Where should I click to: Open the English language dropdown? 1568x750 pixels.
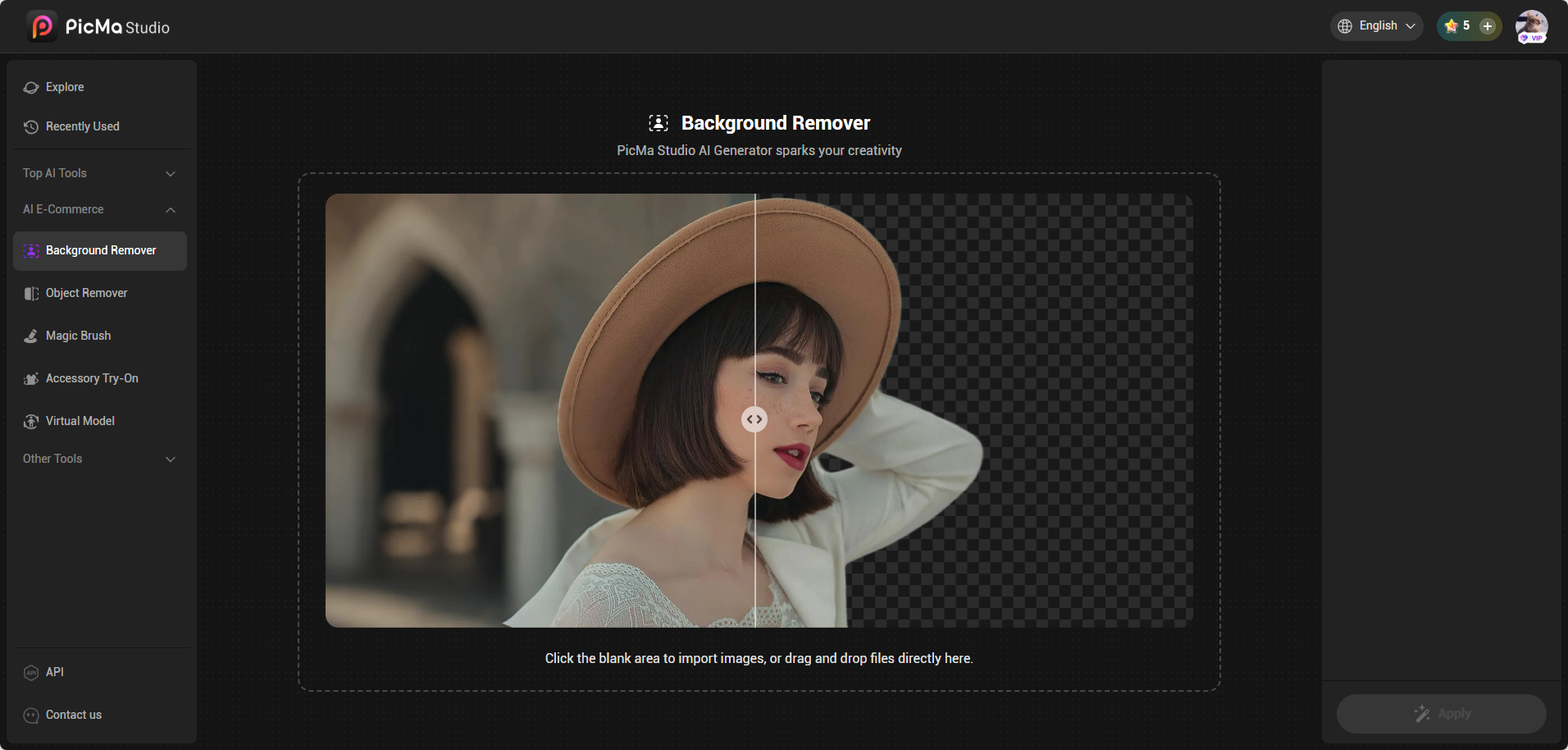click(1377, 26)
